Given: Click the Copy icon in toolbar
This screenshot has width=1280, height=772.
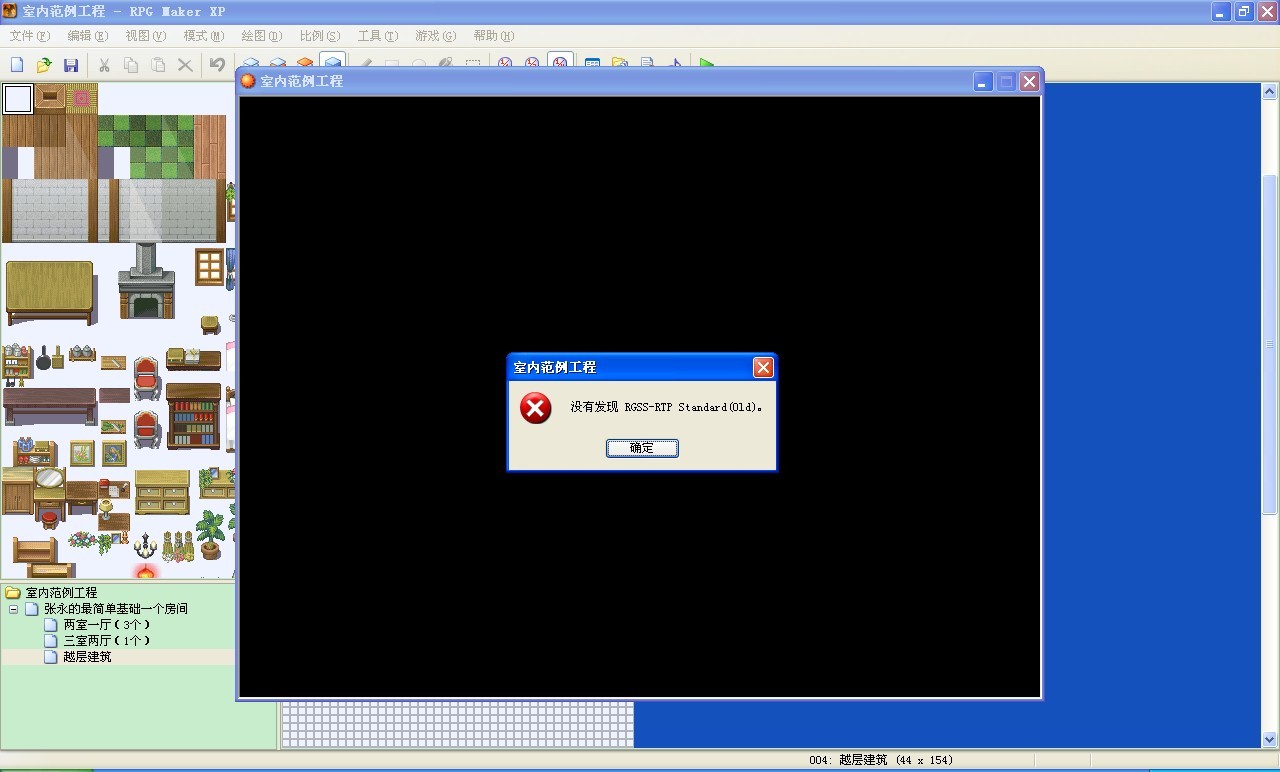Looking at the screenshot, I should click(x=131, y=65).
